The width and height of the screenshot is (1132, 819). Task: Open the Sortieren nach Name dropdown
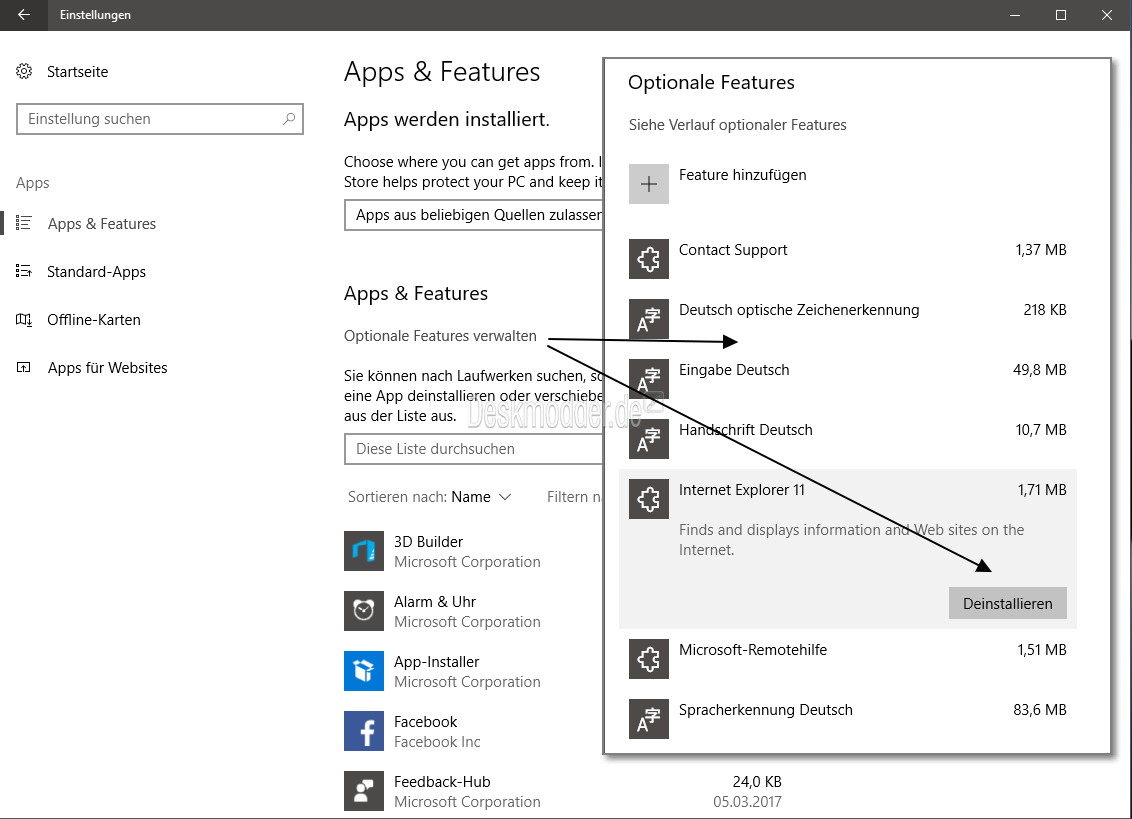[430, 497]
